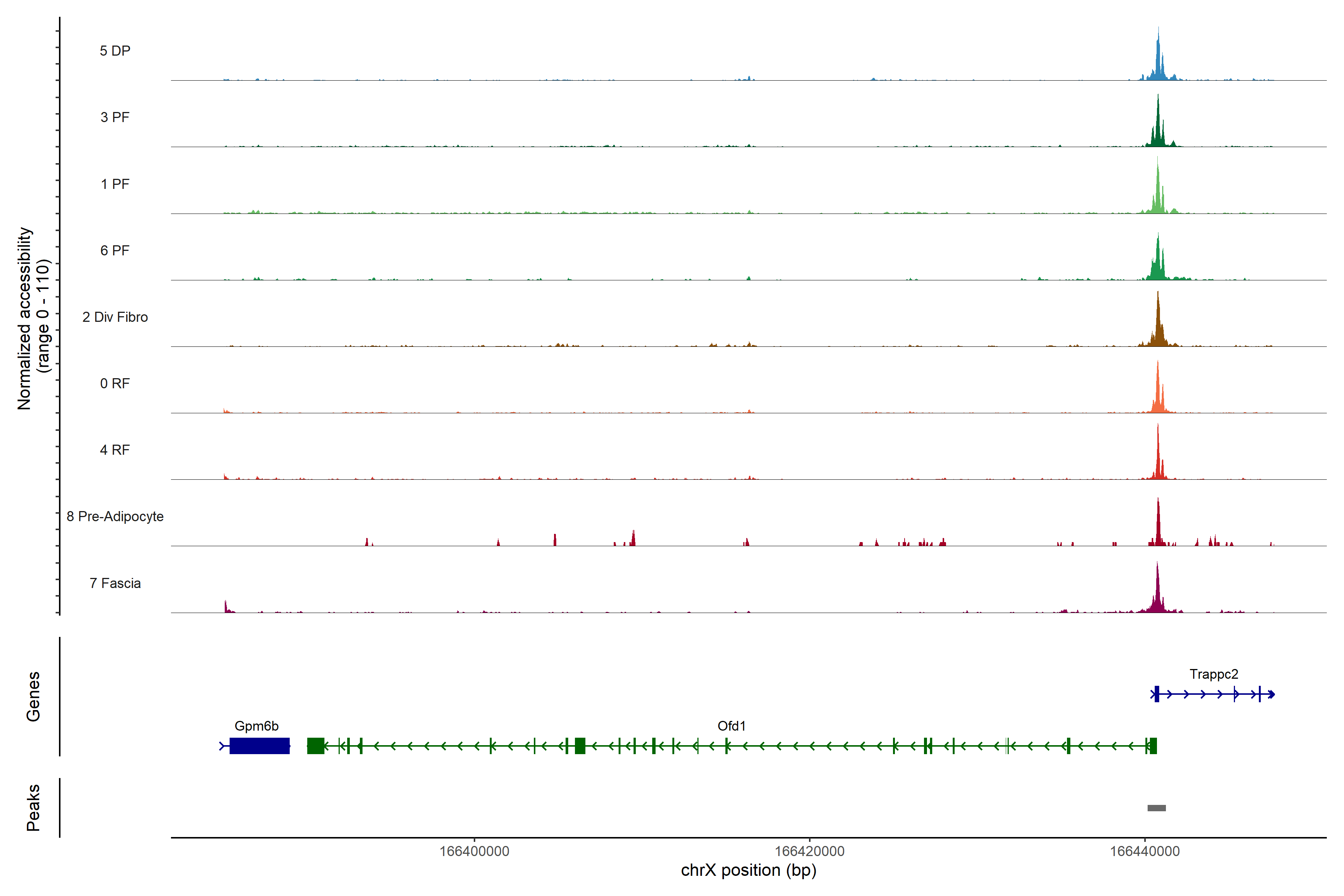Click the 166420000 axis tick label
This screenshot has height=896, width=1344.
(809, 851)
